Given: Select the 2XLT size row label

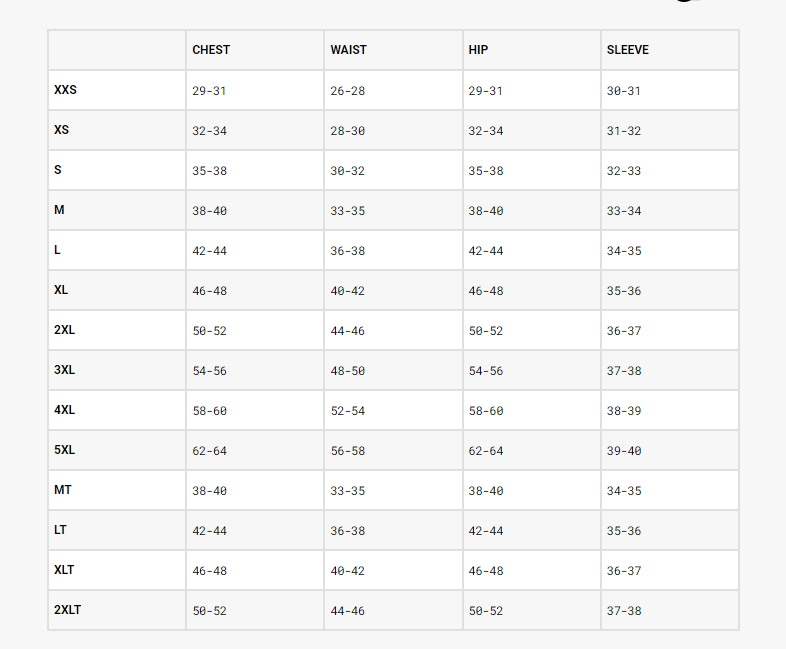Looking at the screenshot, I should tap(67, 610).
